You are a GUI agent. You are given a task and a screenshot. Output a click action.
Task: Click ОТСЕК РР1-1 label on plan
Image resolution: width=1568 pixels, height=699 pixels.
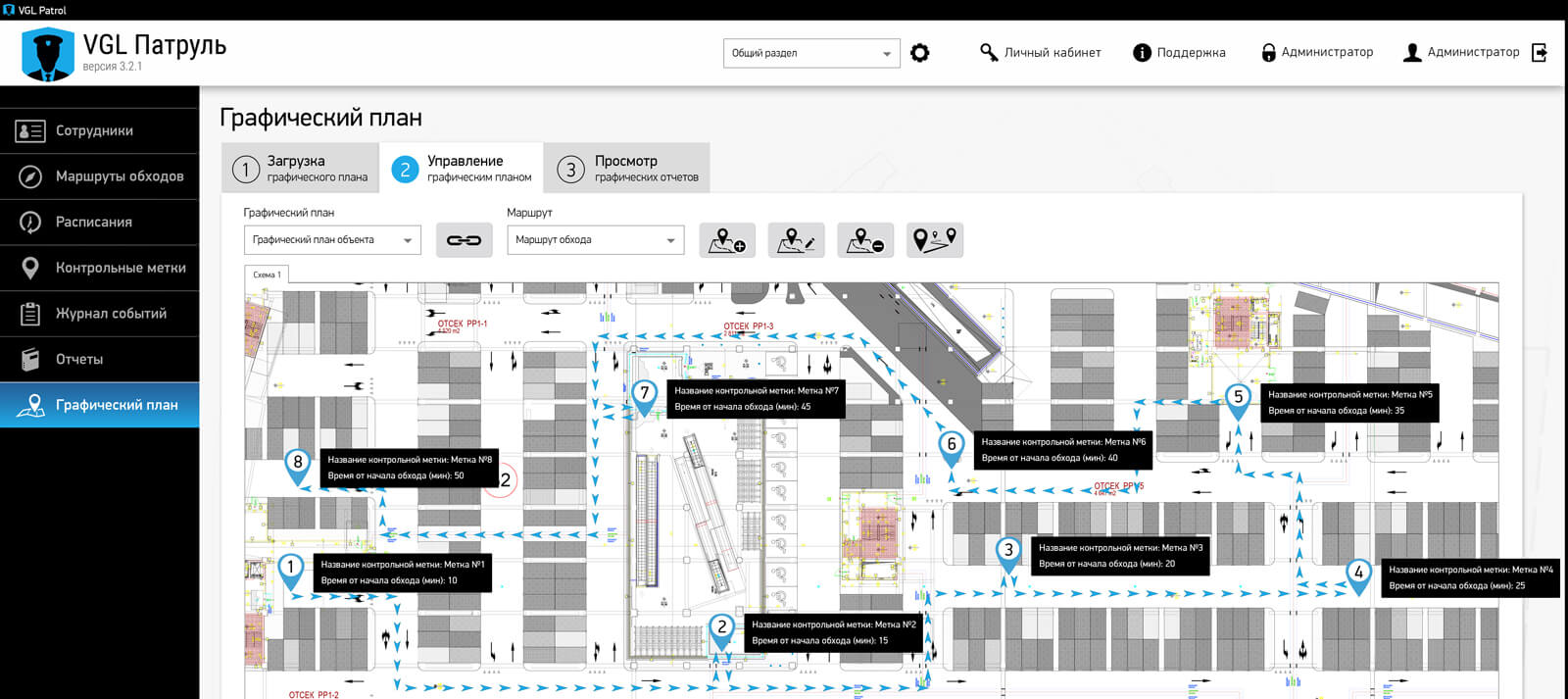pos(463,324)
